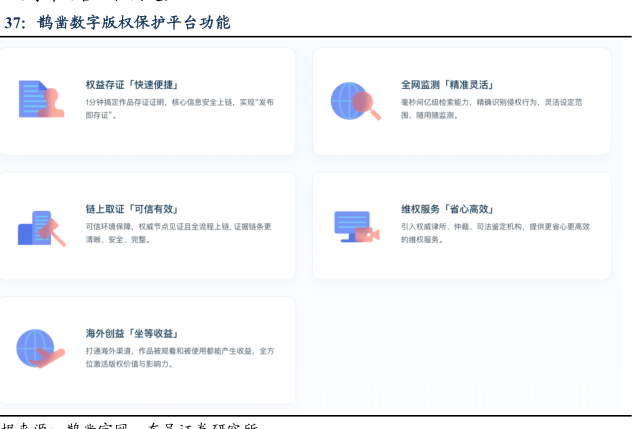Click the description text under 全网监测
637x429 pixels.
pyautogui.click(x=490, y=108)
